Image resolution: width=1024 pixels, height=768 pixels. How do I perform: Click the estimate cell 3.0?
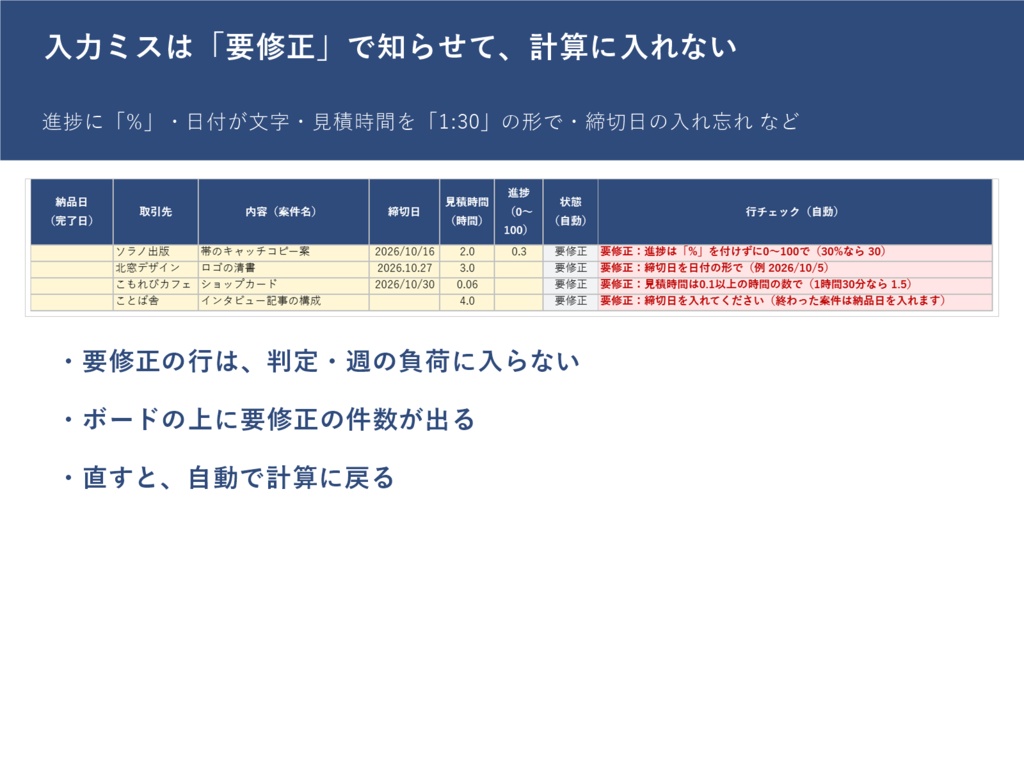point(467,268)
